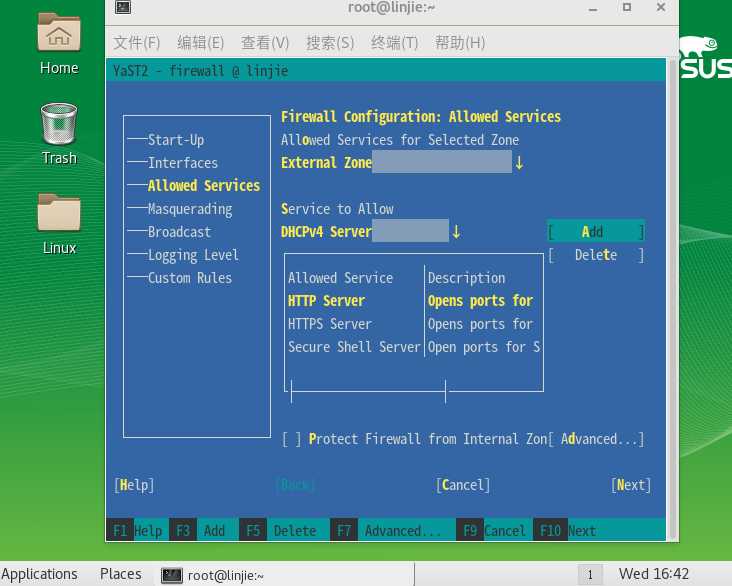
Task: Click the [Help] button
Action: [134, 485]
